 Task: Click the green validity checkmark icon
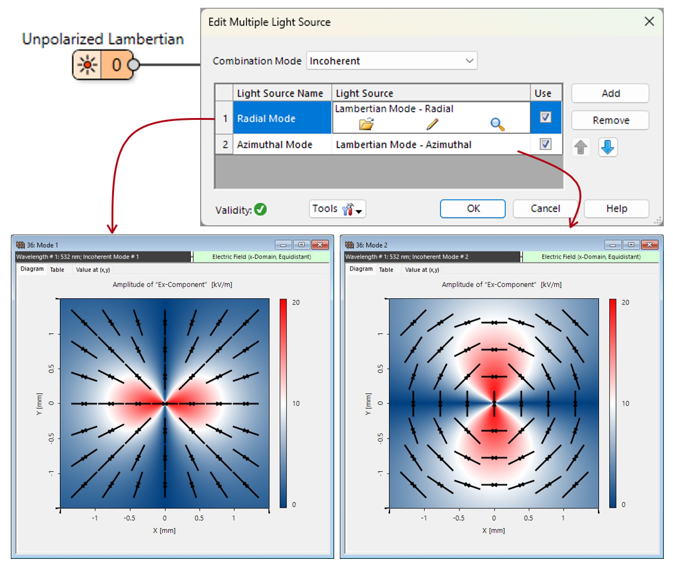click(260, 209)
